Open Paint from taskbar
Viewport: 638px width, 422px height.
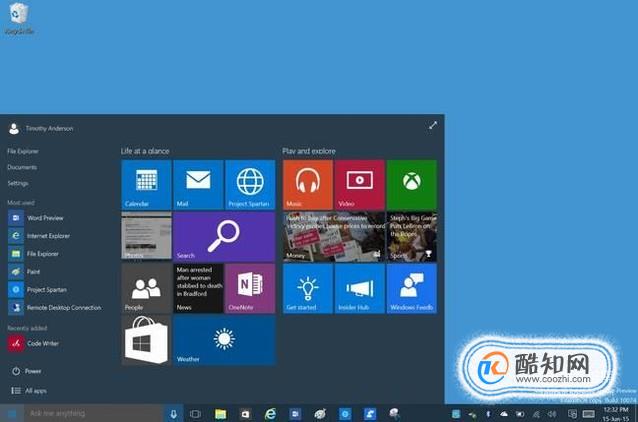(x=320, y=414)
